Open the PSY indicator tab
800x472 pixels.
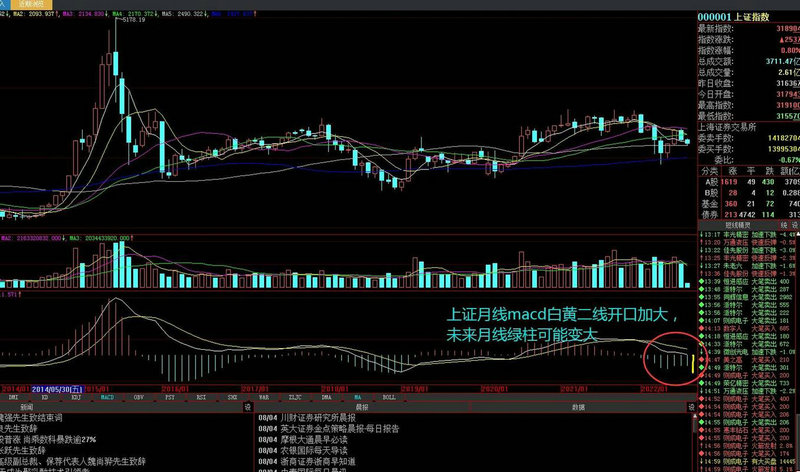point(170,397)
